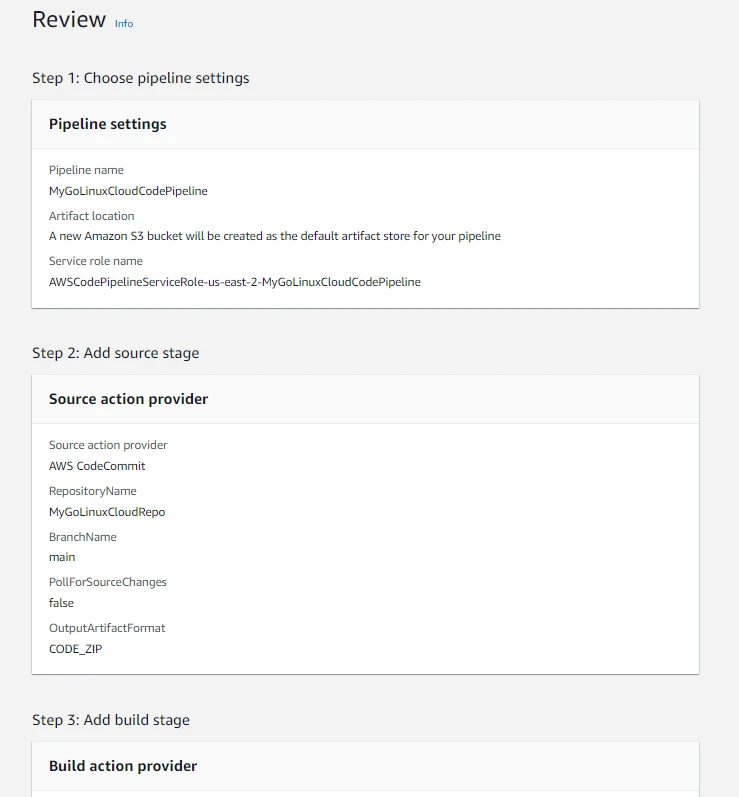Click the MyGoLinuxCloudCodePipeline pipeline name value
The height and width of the screenshot is (797, 739).
[128, 190]
